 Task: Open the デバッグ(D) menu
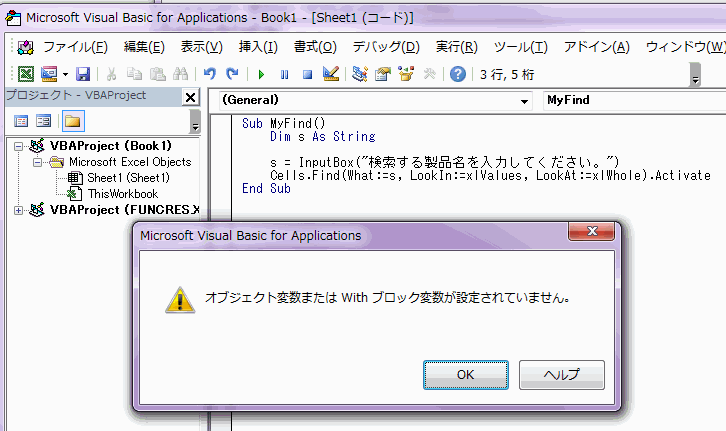coord(386,47)
